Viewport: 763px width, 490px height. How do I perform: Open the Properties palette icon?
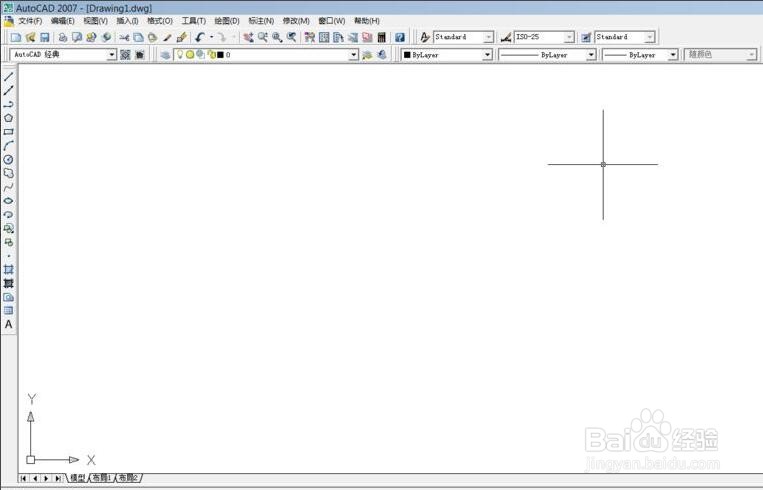point(309,37)
